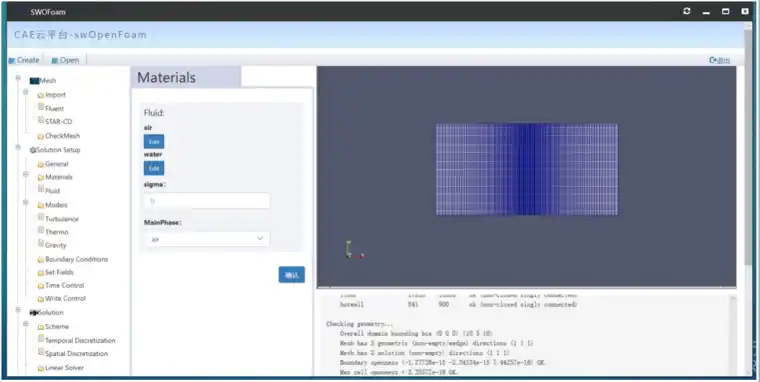Collapse the Scheme tree expander

coord(26,324)
